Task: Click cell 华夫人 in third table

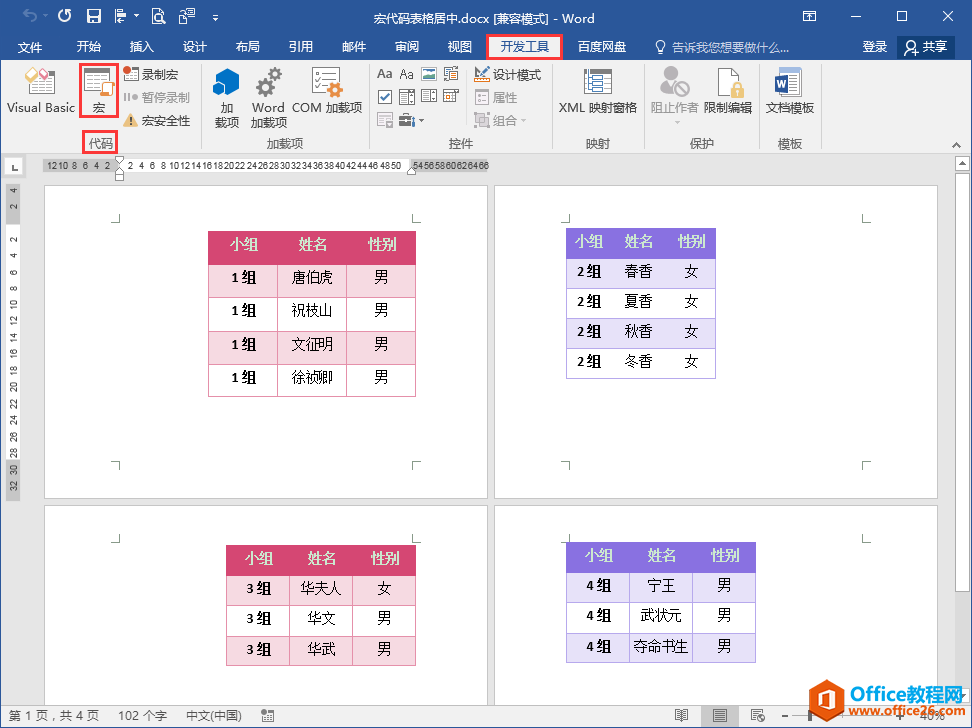Action: pyautogui.click(x=321, y=588)
